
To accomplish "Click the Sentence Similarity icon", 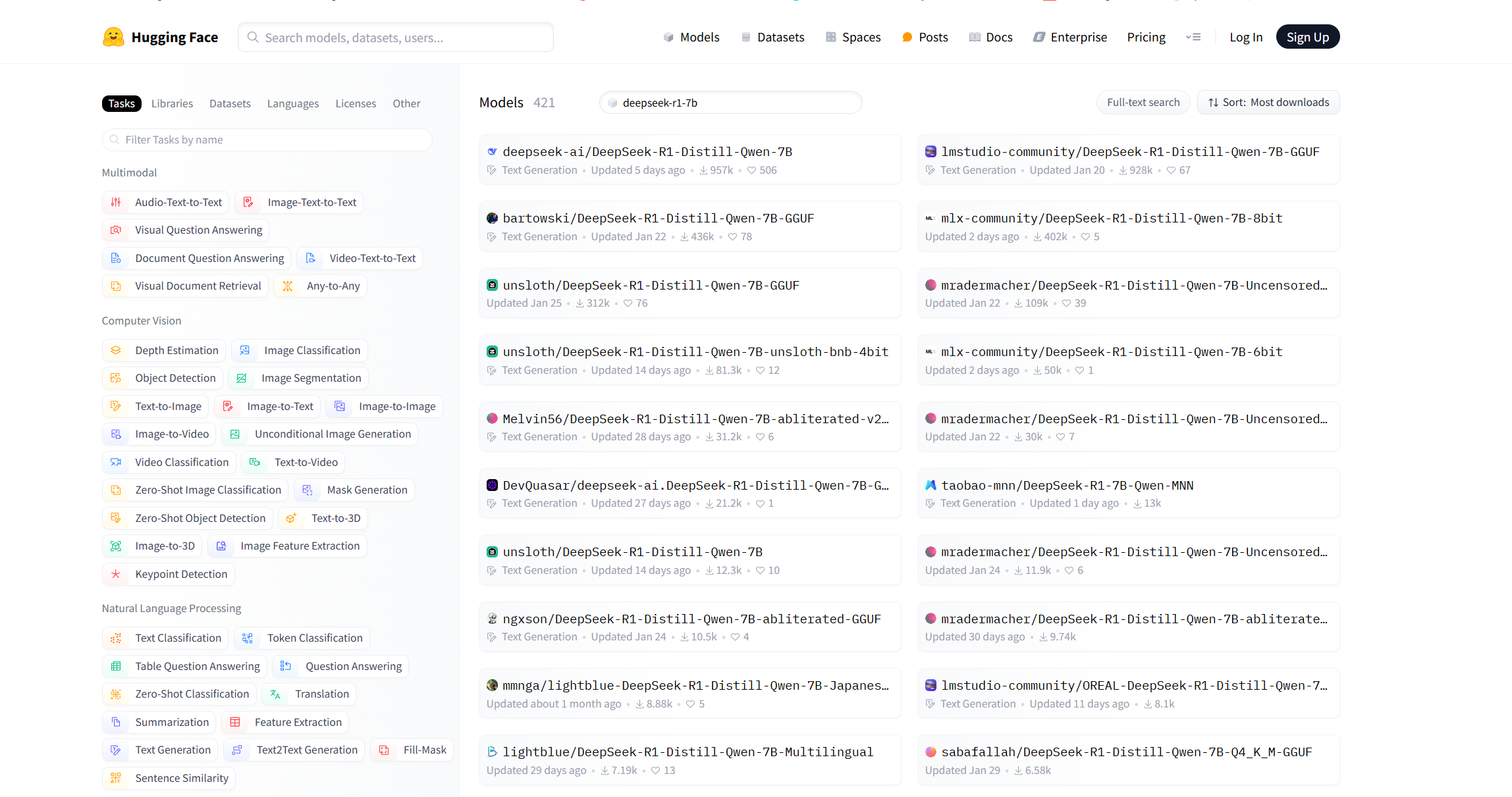I will [x=116, y=778].
